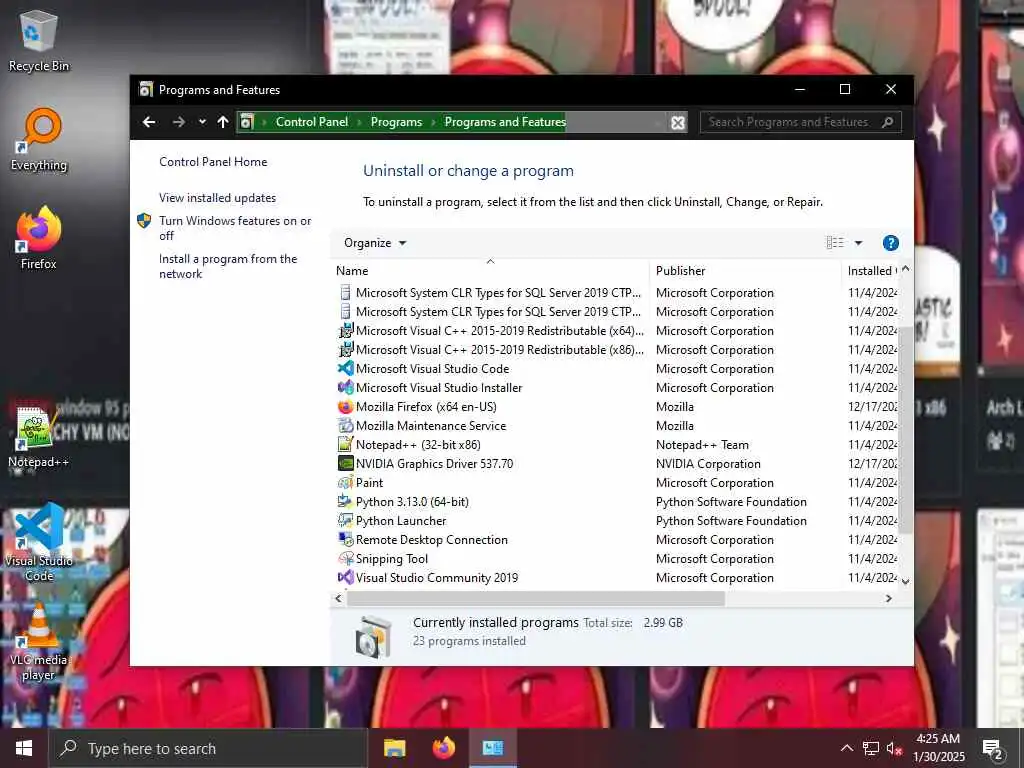Click the horizontal scroll left arrow

coord(338,598)
